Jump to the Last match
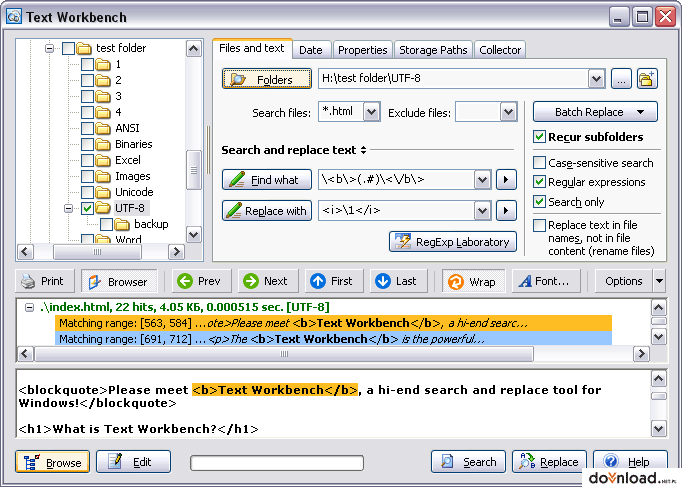Viewport: 682px width, 487px height. click(x=398, y=281)
